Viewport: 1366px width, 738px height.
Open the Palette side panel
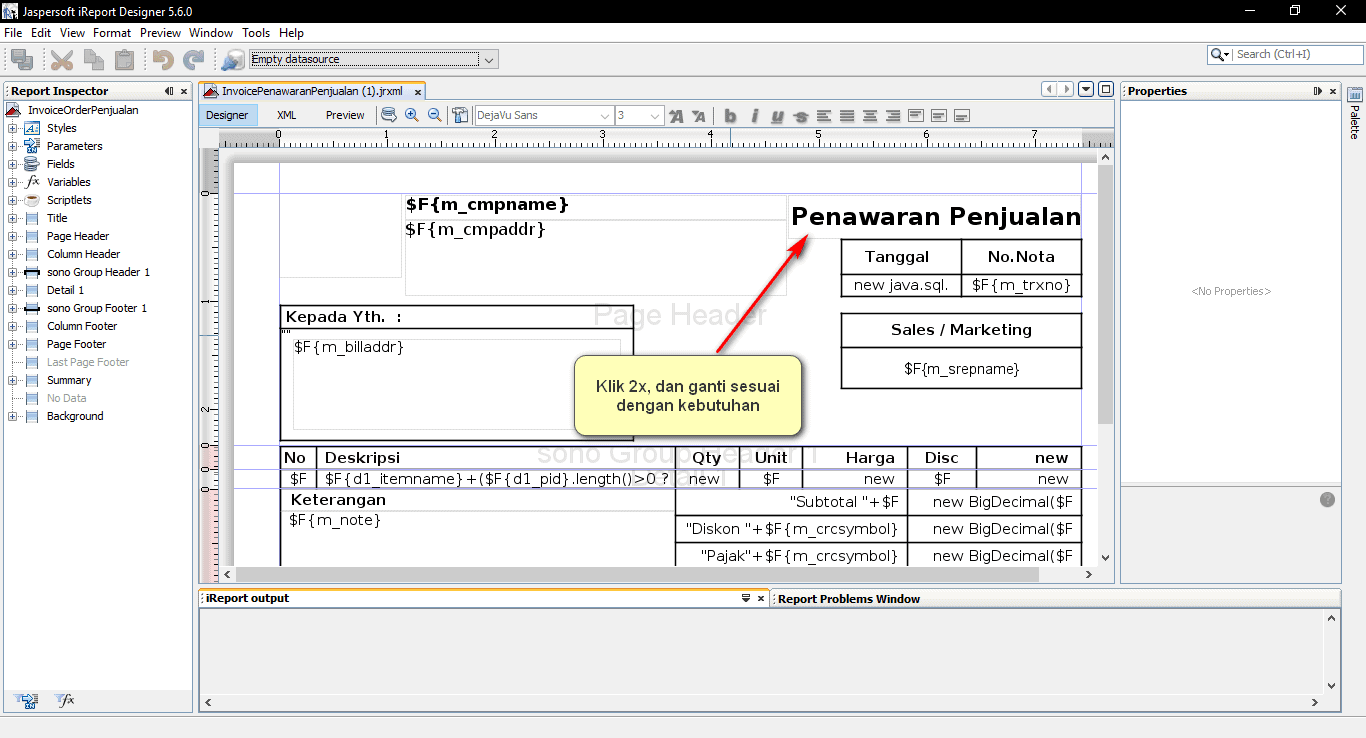click(x=1355, y=113)
